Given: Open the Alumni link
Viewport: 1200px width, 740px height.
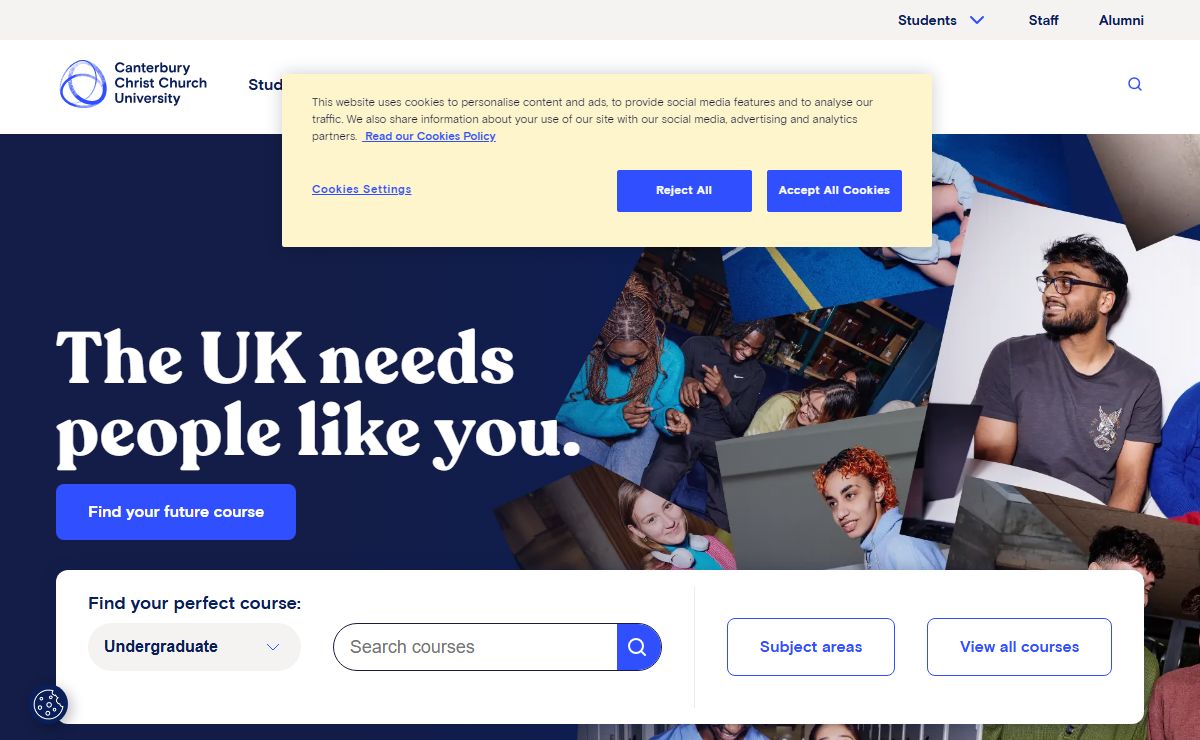Looking at the screenshot, I should (x=1121, y=20).
